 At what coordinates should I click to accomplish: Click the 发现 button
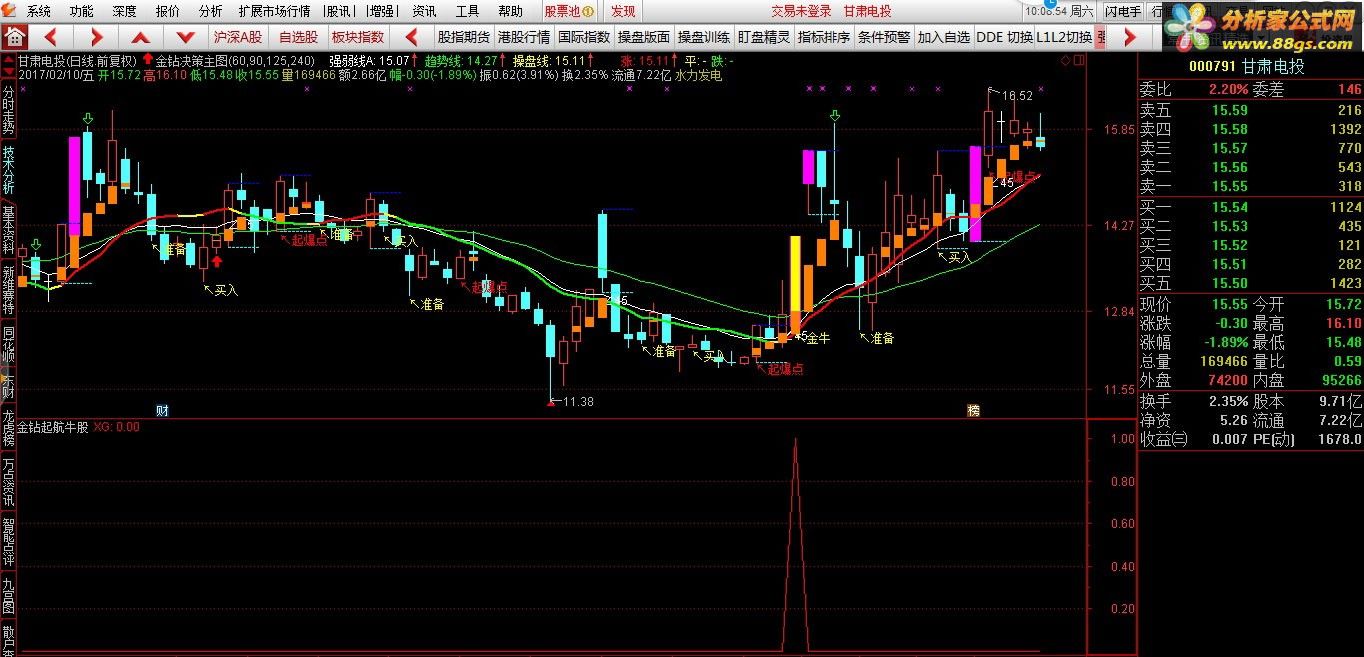623,11
